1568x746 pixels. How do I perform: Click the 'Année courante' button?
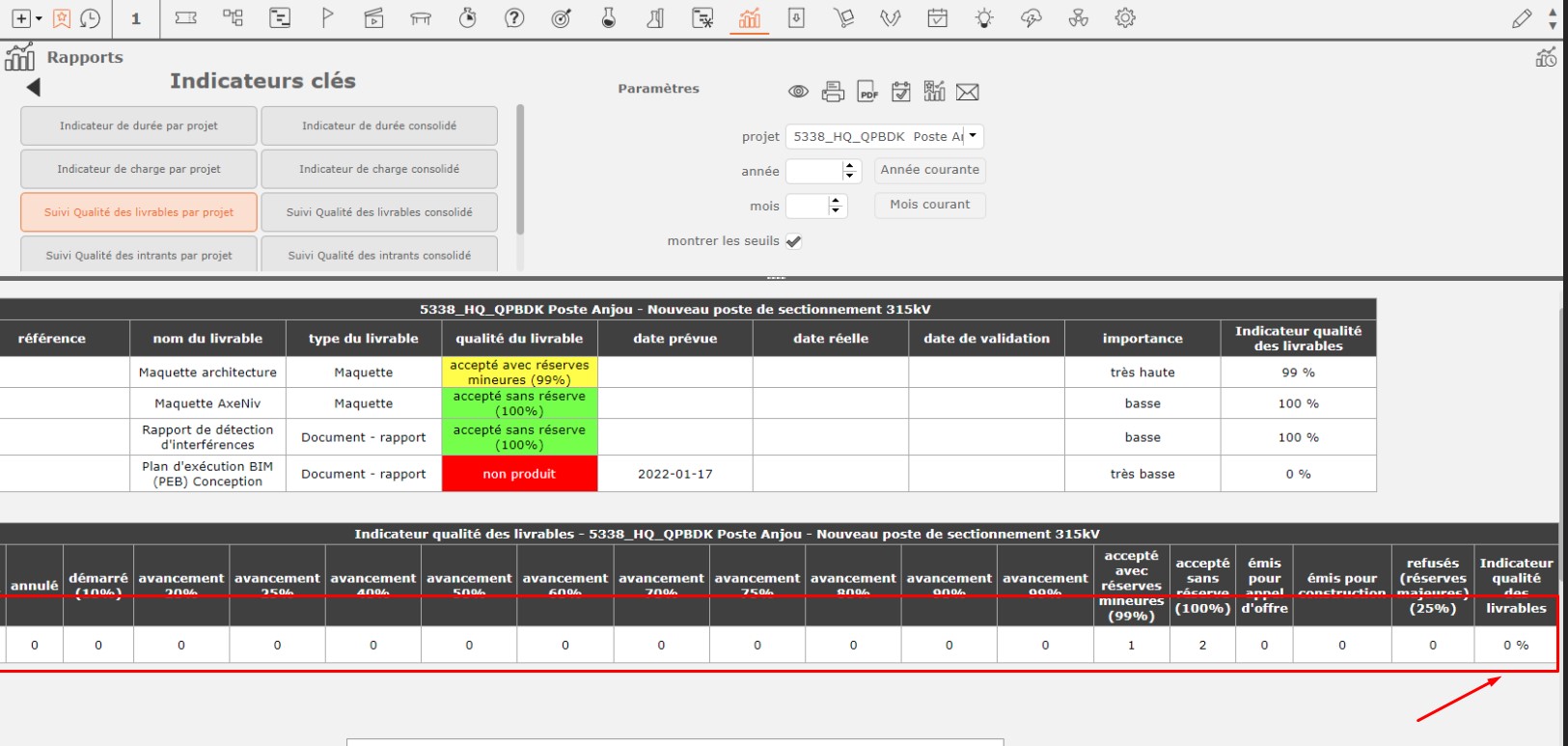pos(929,170)
